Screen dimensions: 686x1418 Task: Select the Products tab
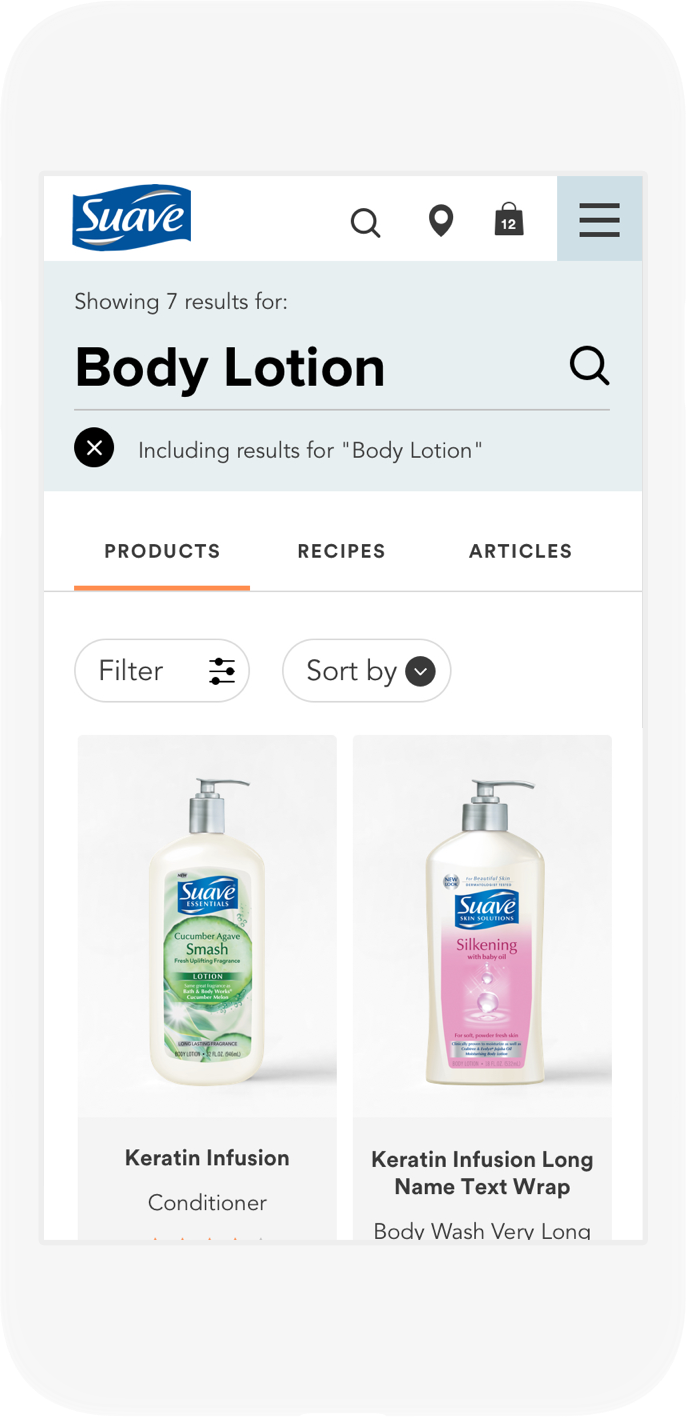pos(162,551)
